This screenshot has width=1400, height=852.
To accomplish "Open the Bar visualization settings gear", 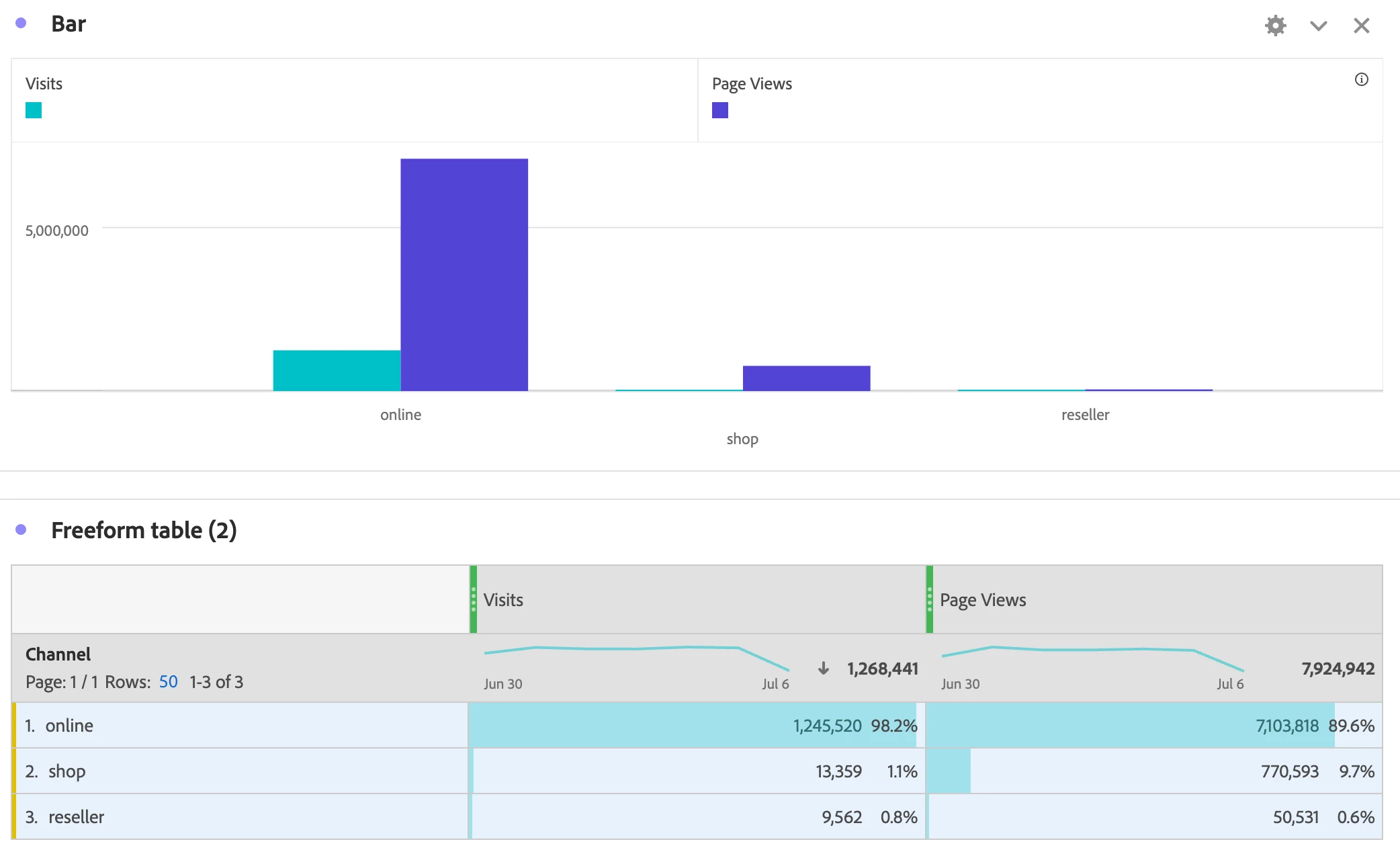I will (1275, 26).
